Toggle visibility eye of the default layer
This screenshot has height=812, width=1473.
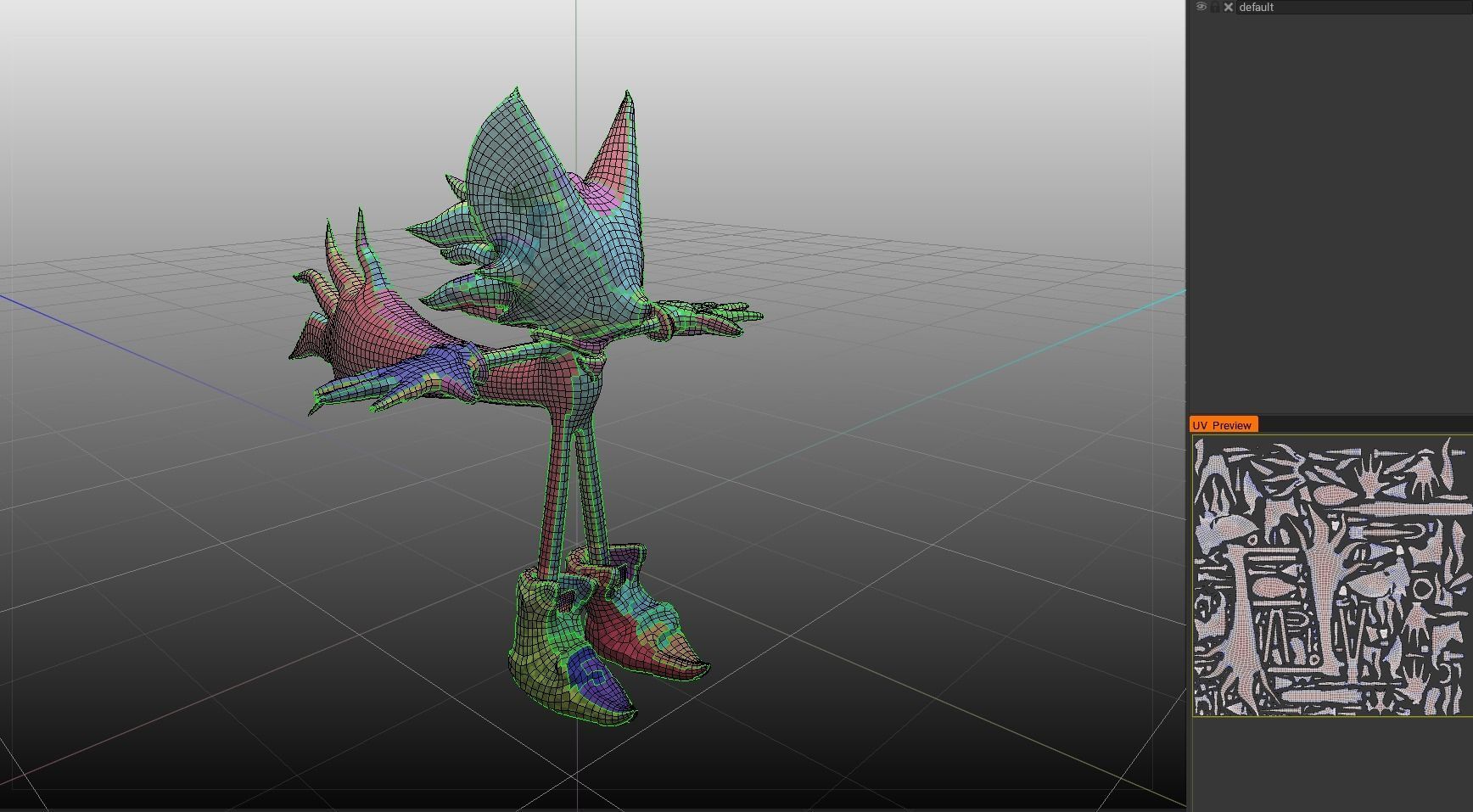pos(1201,7)
